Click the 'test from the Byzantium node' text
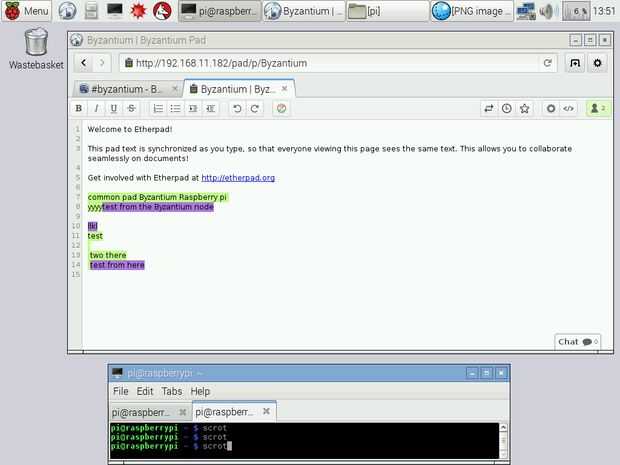620x465 pixels. (158, 207)
